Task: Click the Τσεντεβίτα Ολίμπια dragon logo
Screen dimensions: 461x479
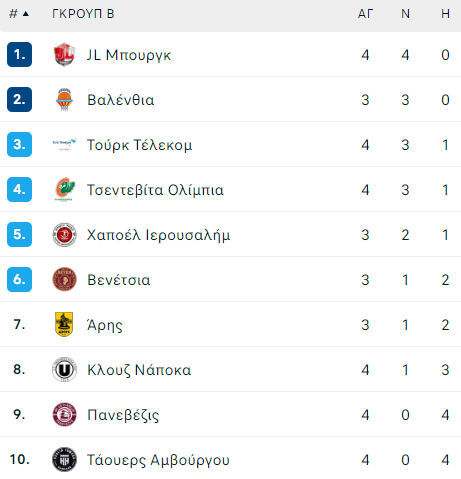Action: [64, 189]
